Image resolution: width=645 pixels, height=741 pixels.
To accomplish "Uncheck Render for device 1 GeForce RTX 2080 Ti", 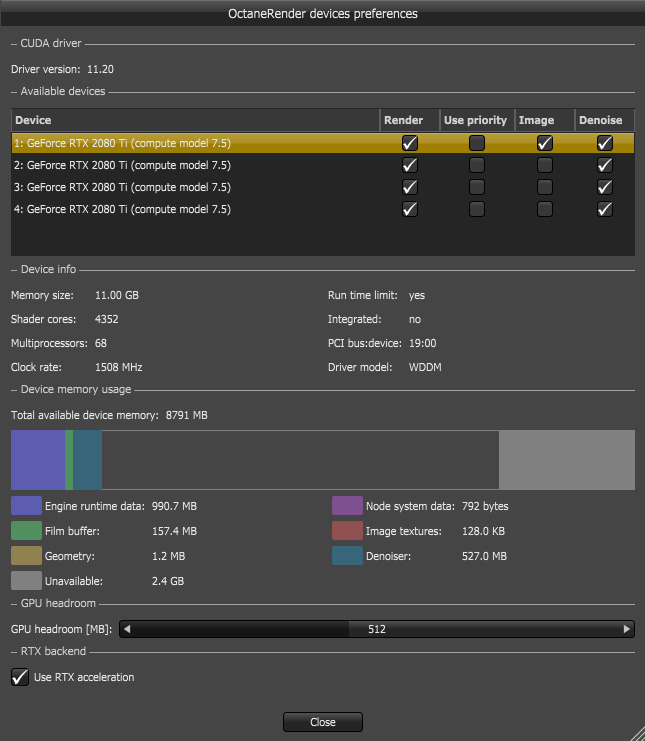I will [x=410, y=143].
